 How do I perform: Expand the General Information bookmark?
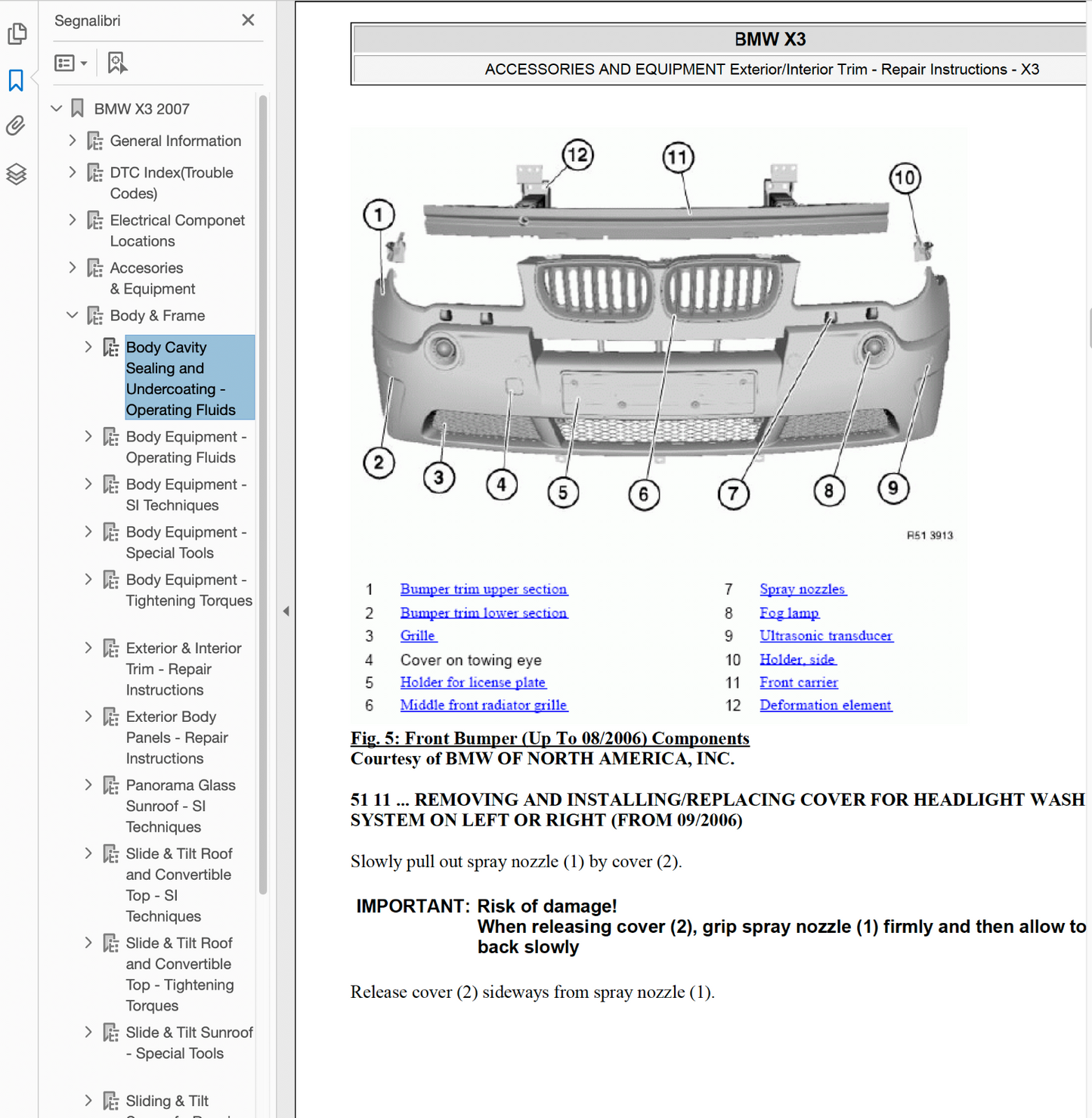(x=73, y=141)
